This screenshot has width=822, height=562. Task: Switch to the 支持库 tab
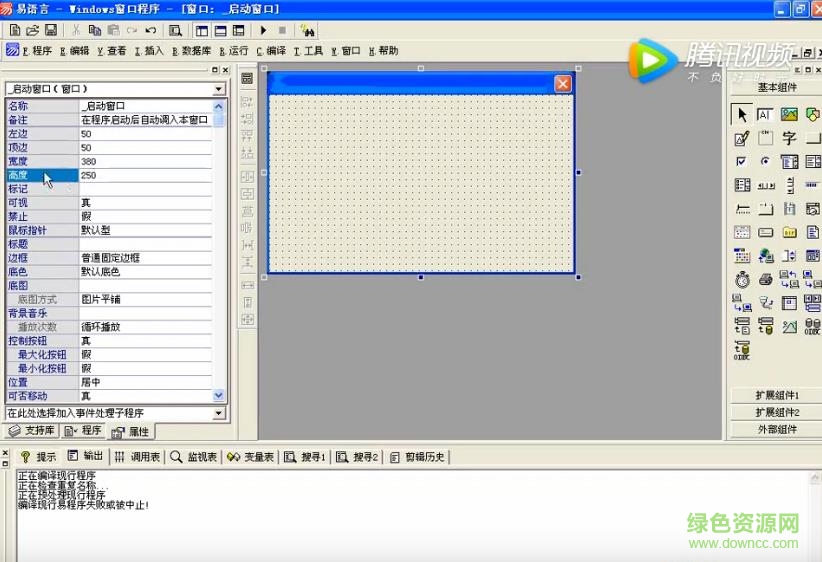[x=31, y=431]
